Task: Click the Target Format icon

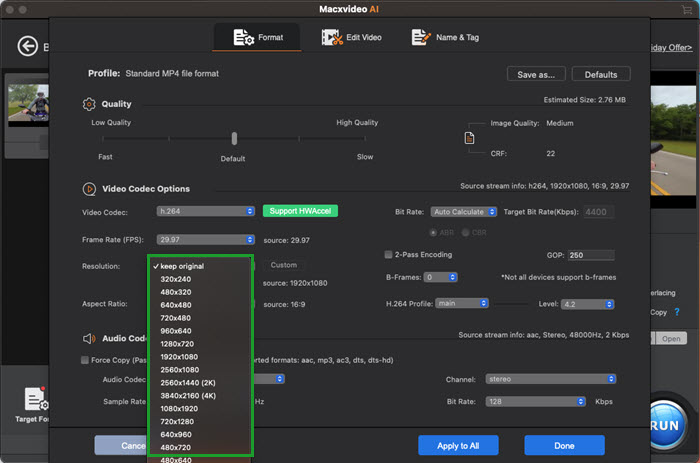Action: pos(35,399)
